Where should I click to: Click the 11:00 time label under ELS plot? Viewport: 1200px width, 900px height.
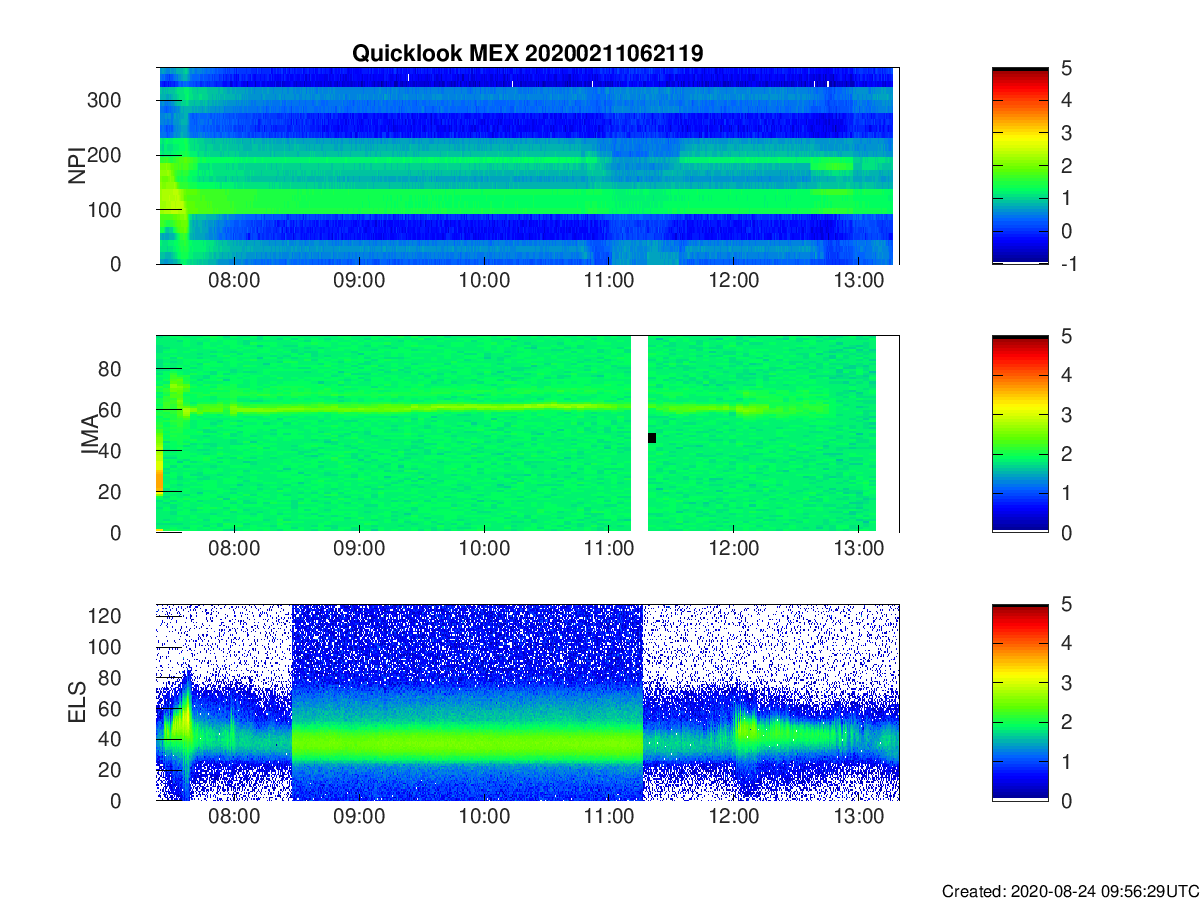point(609,817)
